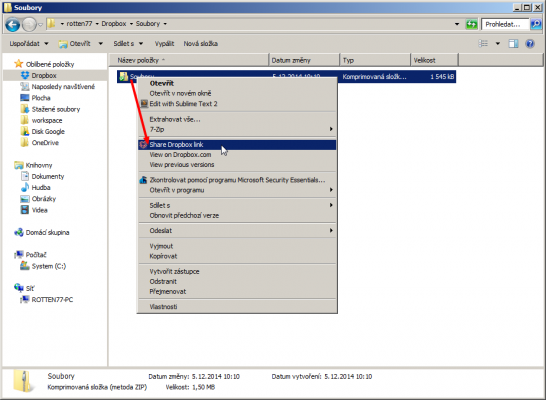Image resolution: width=546 pixels, height=400 pixels.
Task: Expand Otevřít v programu submenu
Action: 237,190
